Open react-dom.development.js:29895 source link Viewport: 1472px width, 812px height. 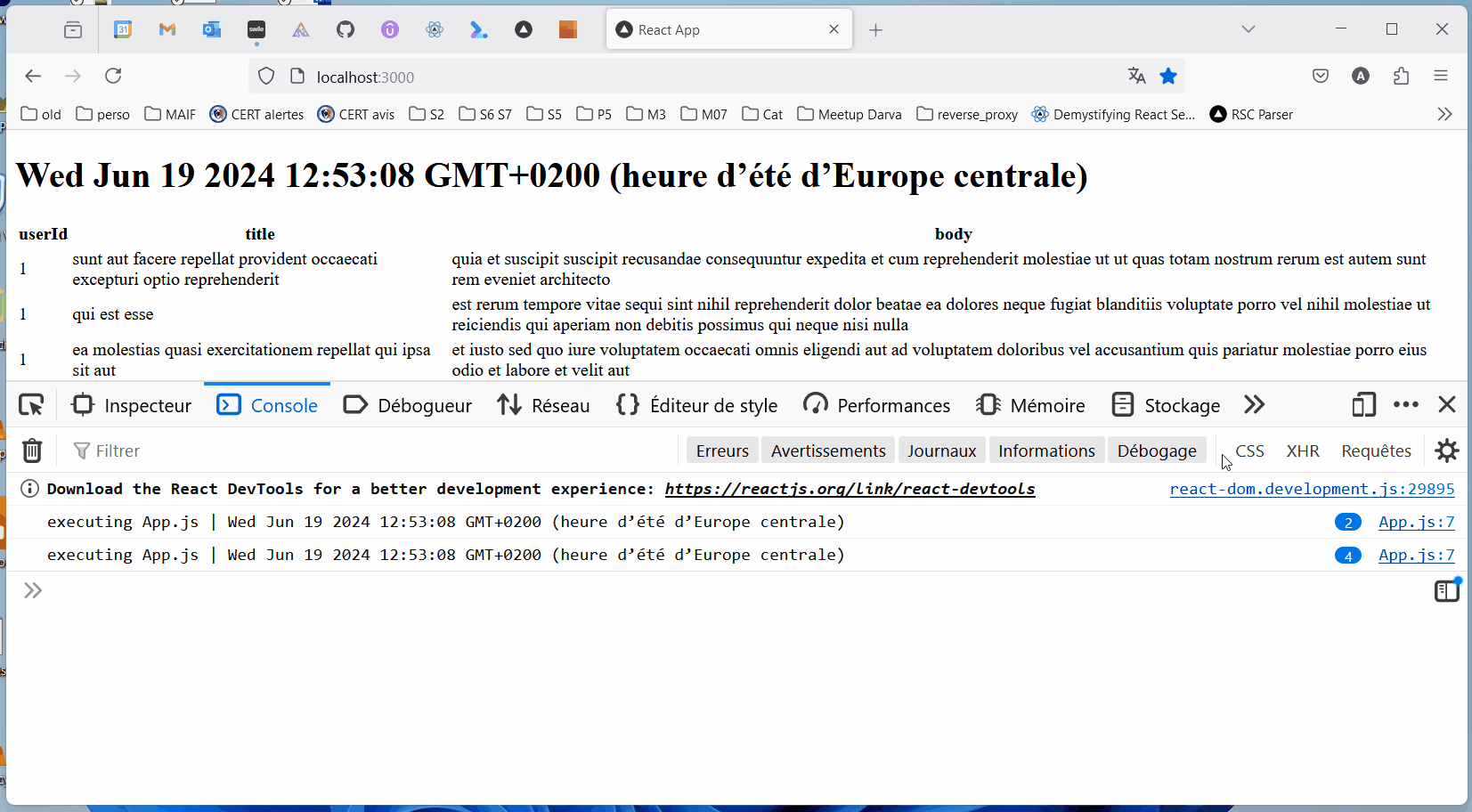click(1312, 489)
